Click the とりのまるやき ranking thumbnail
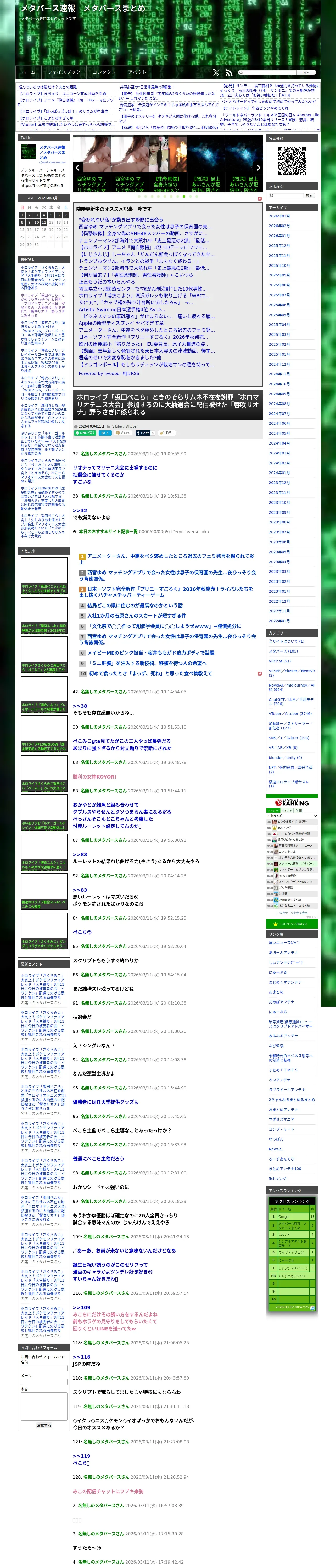 [275, 821]
